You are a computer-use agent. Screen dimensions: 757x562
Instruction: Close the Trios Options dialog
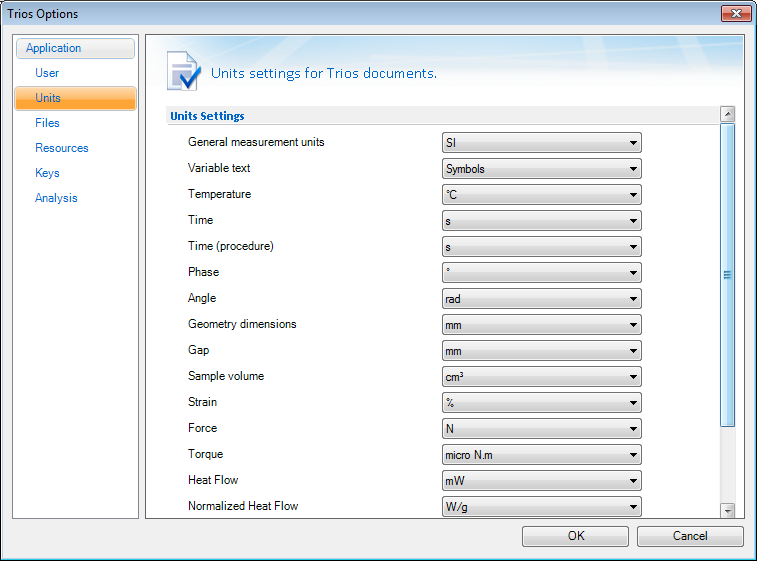[x=736, y=14]
